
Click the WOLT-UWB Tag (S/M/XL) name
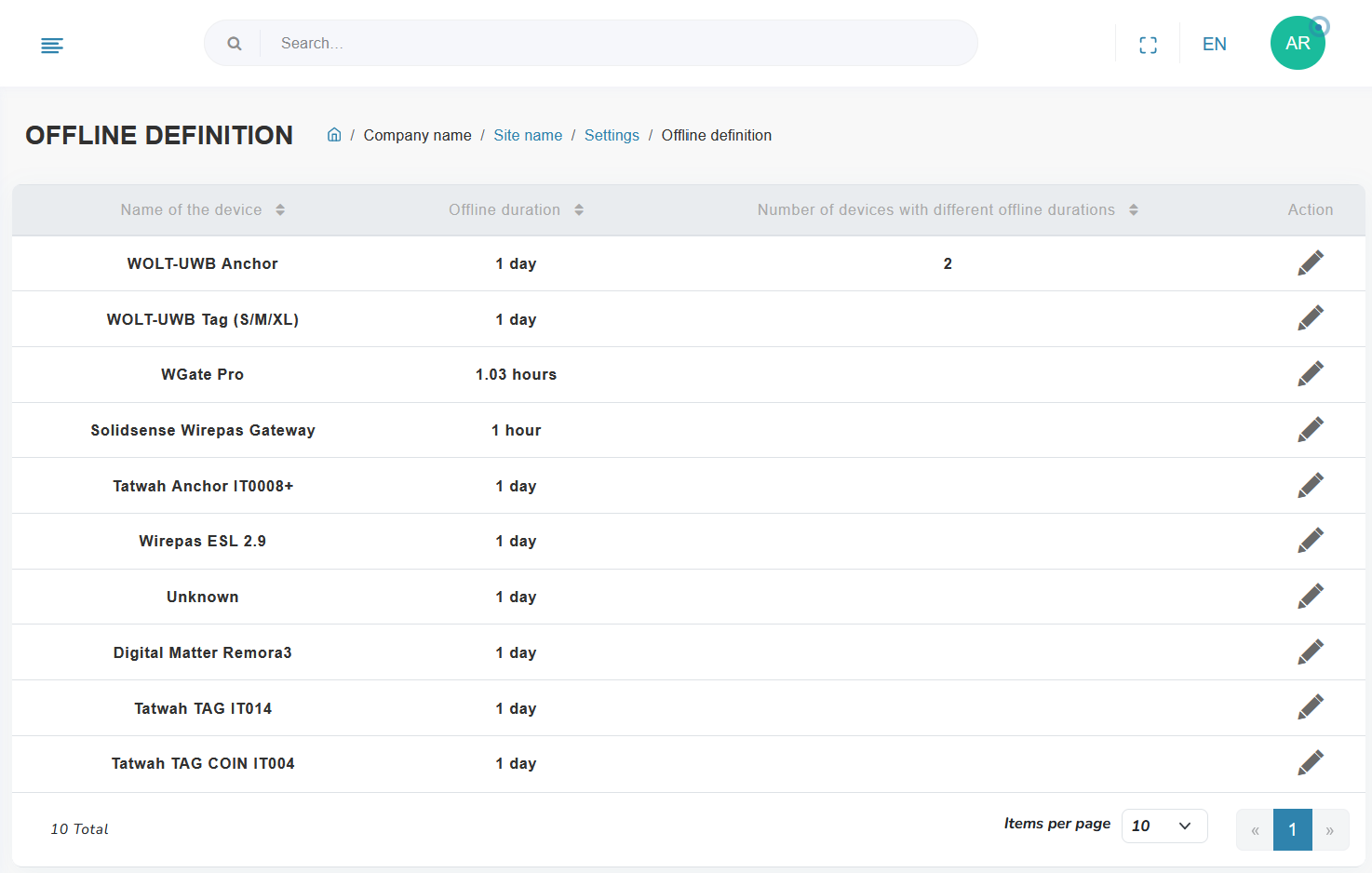click(x=203, y=319)
